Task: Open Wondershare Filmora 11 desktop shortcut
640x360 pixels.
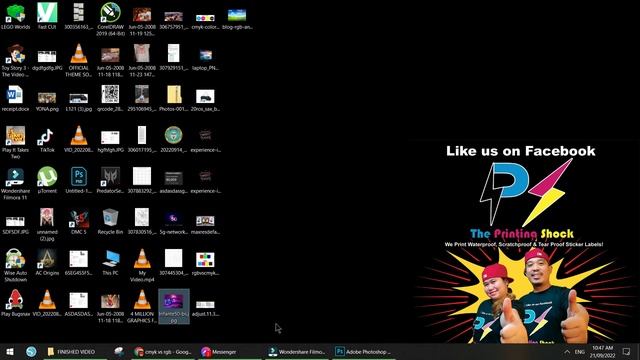Action: pyautogui.click(x=16, y=183)
